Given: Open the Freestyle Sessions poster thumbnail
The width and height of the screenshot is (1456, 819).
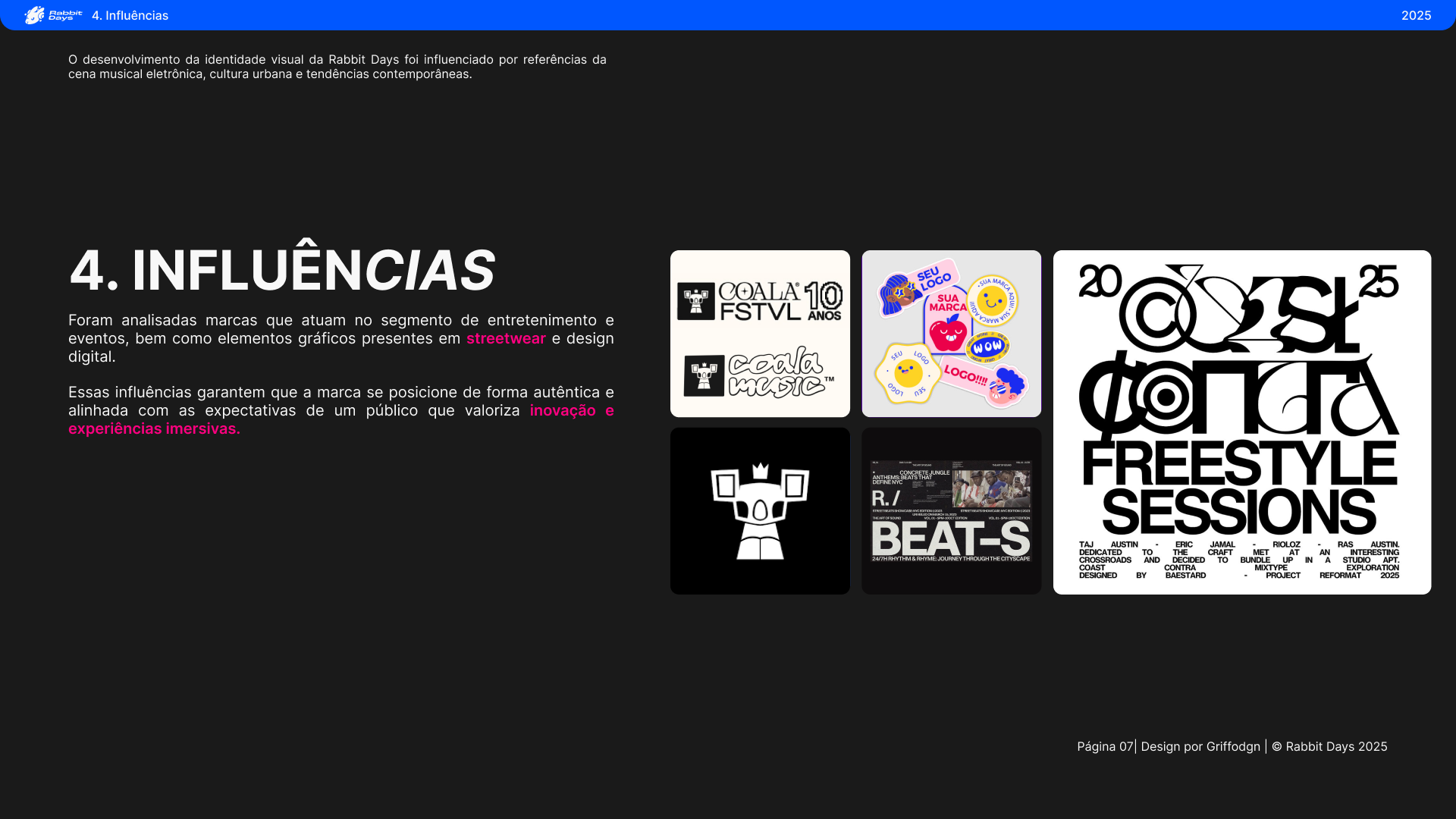Looking at the screenshot, I should coord(1242,422).
